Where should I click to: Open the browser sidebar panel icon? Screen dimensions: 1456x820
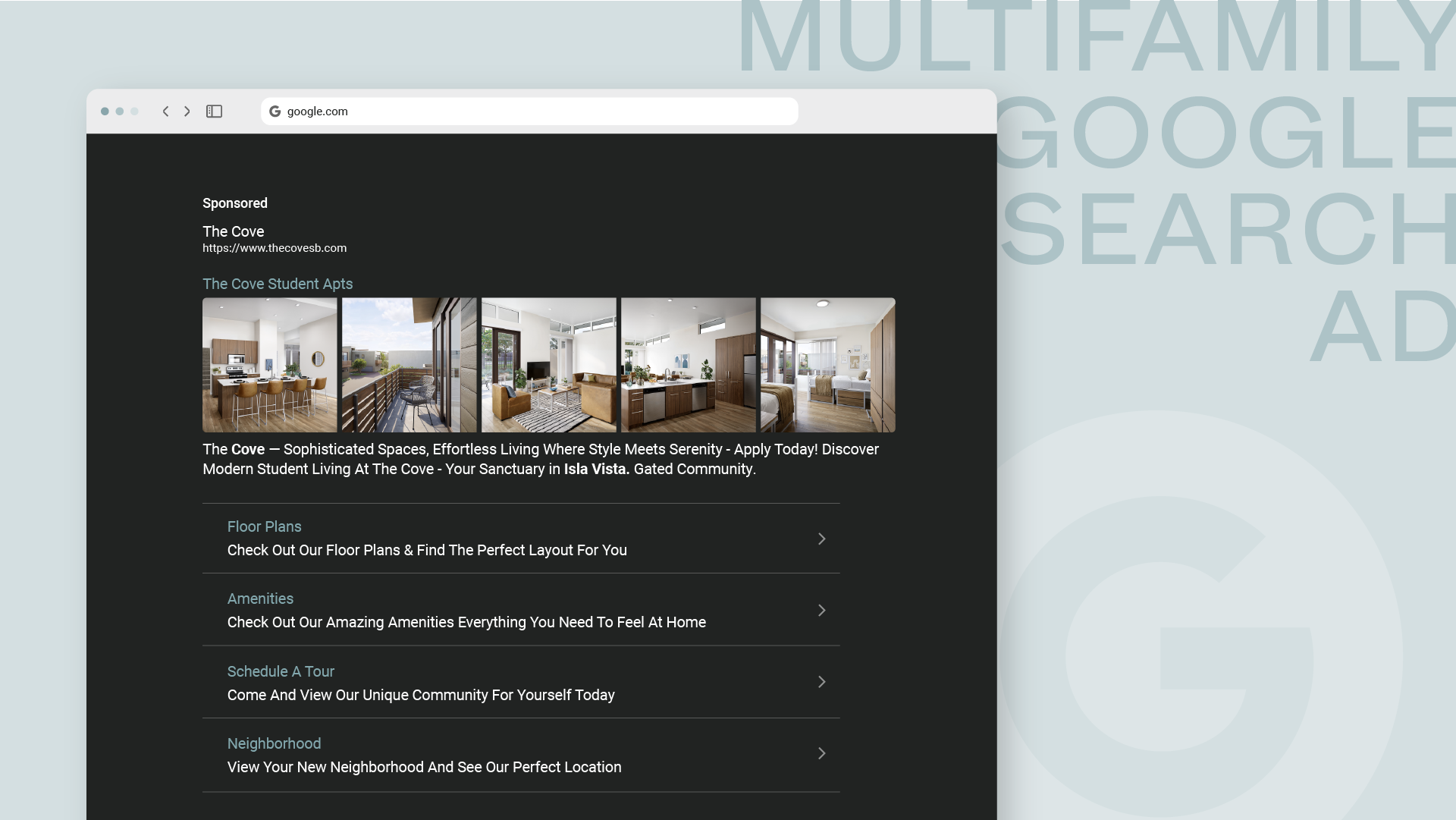coord(215,111)
